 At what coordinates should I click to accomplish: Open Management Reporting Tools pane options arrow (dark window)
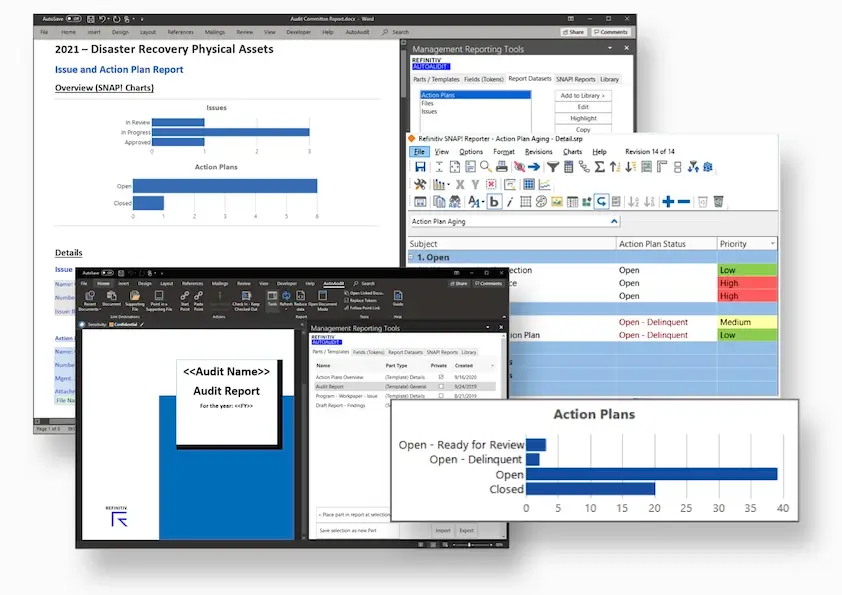point(488,327)
